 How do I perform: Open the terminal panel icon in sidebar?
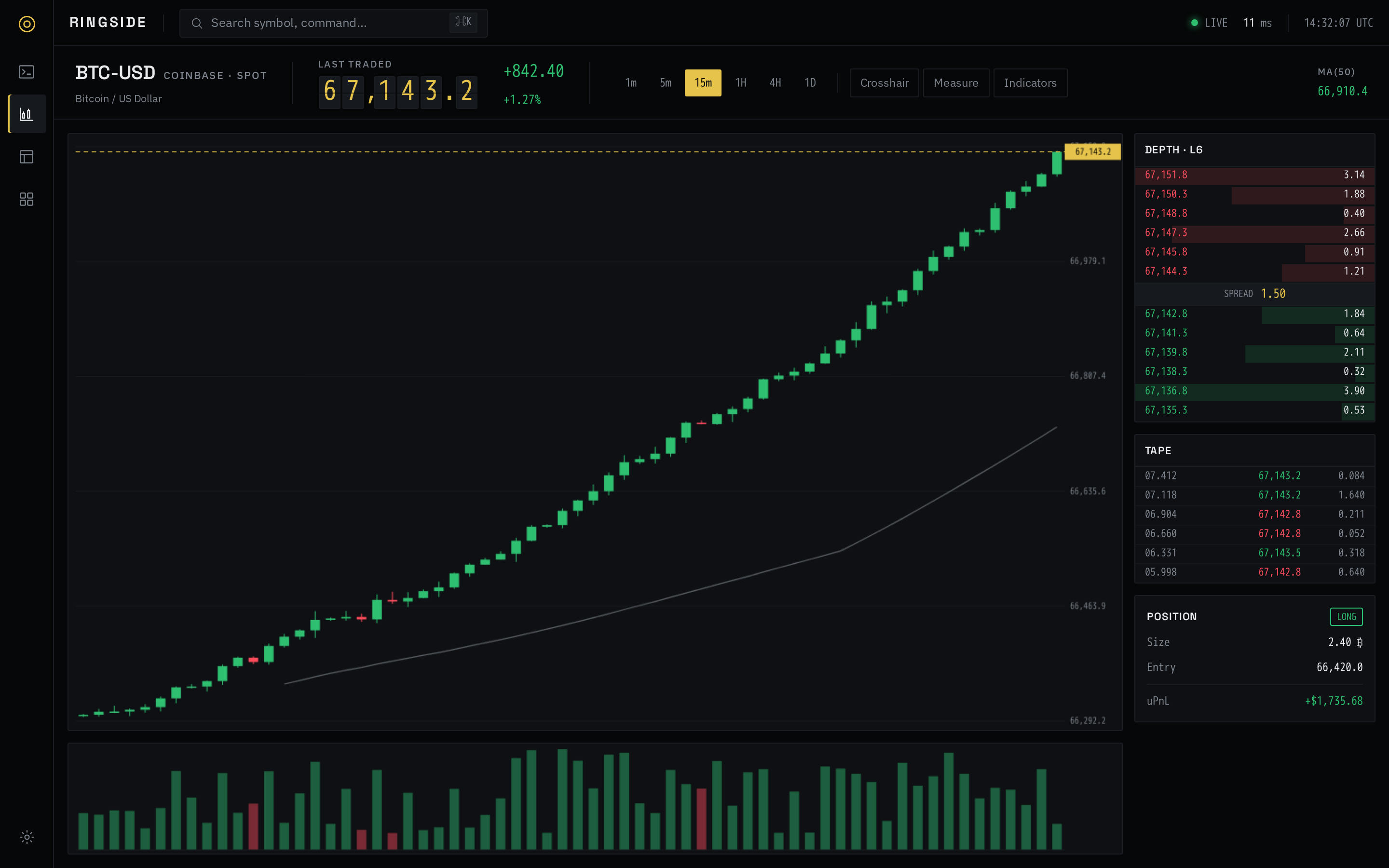tap(27, 72)
